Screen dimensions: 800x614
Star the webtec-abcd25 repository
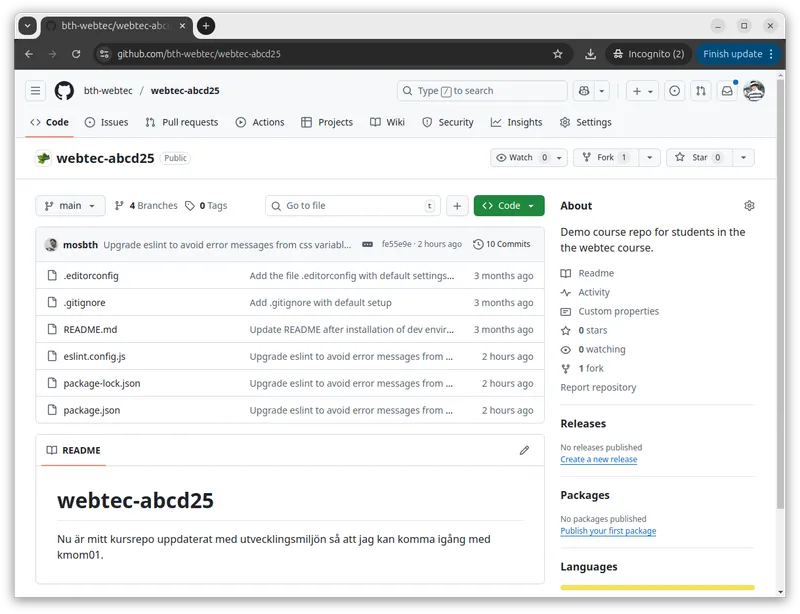(692, 158)
